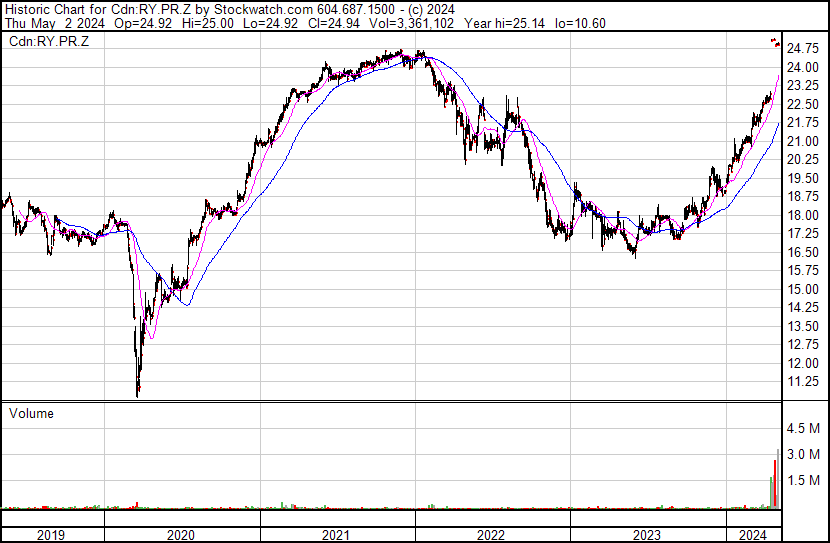This screenshot has width=830, height=543.
Task: Click the 17.25 price axis label
Action: pyautogui.click(x=803, y=234)
